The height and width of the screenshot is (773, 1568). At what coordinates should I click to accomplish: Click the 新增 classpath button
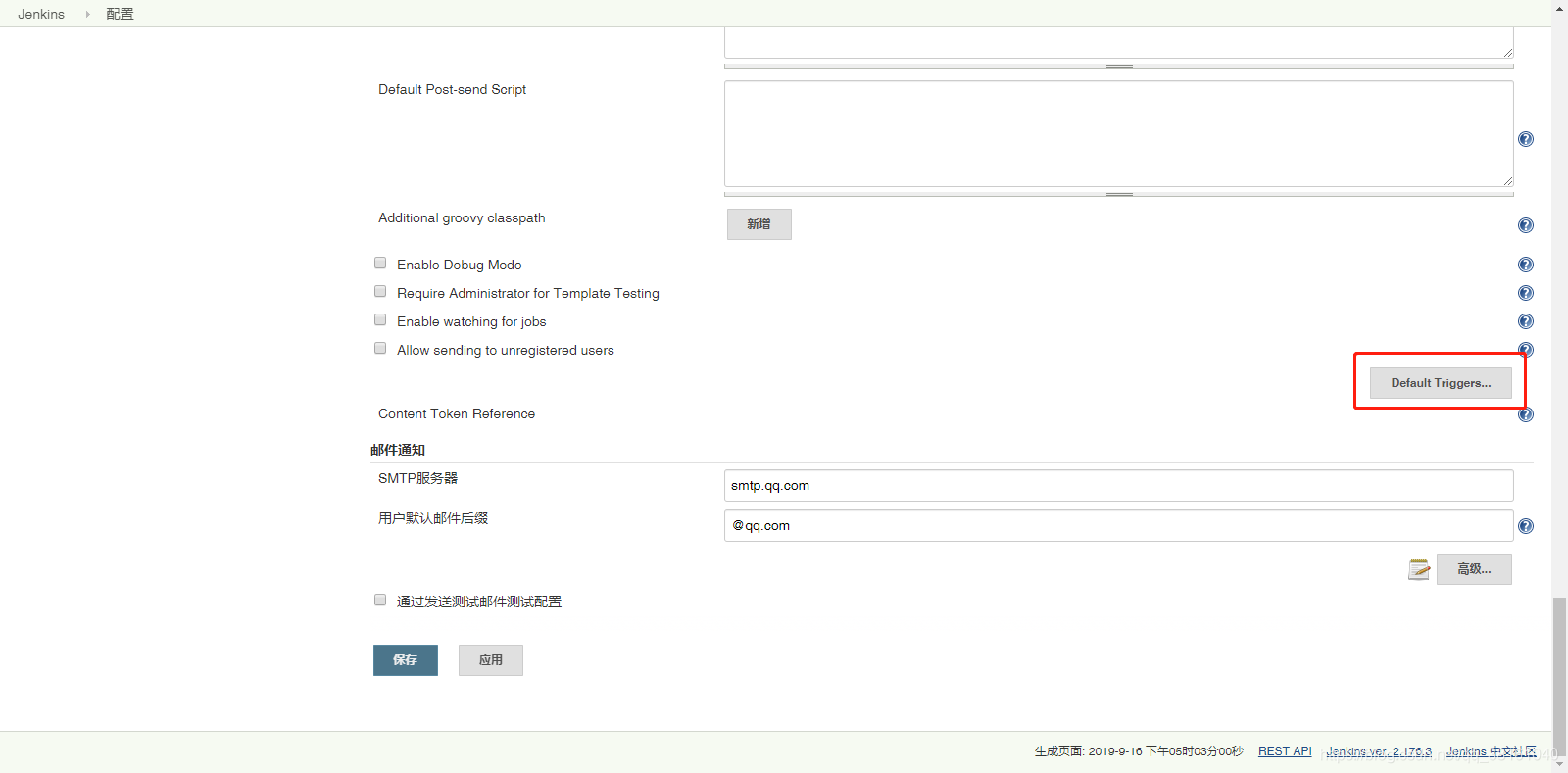click(759, 224)
